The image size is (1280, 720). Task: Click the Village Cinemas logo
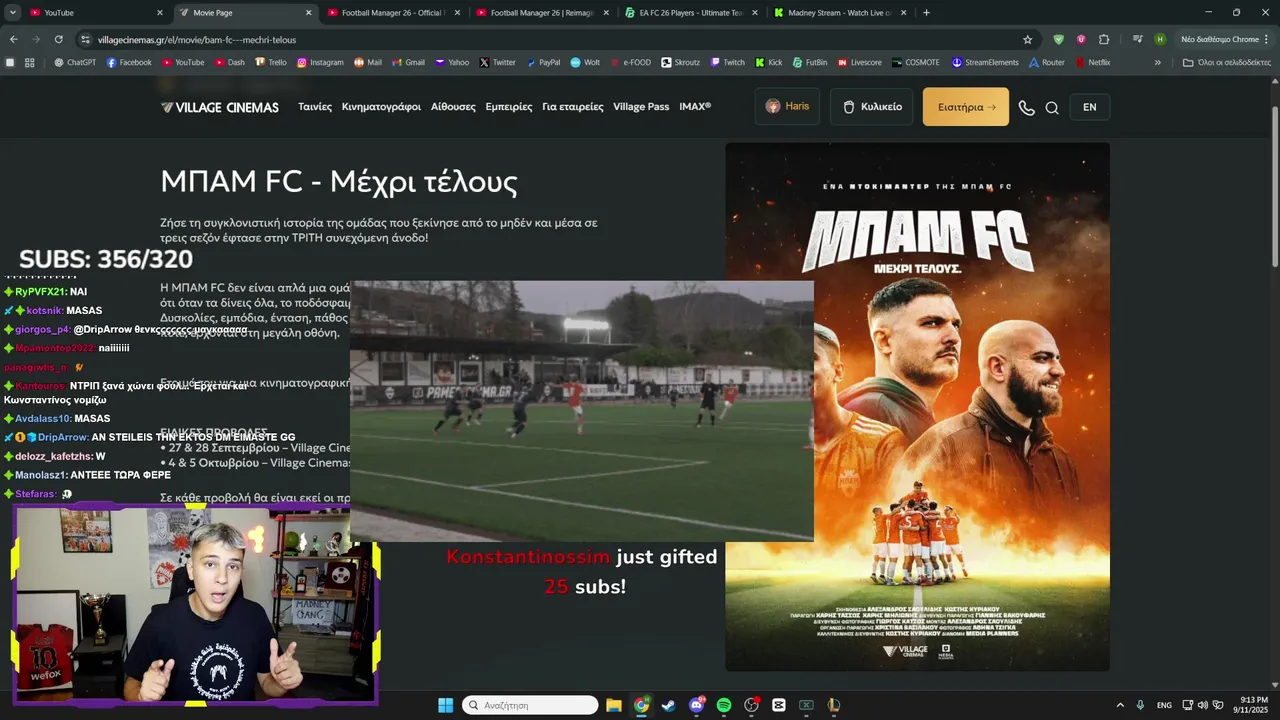coord(220,107)
